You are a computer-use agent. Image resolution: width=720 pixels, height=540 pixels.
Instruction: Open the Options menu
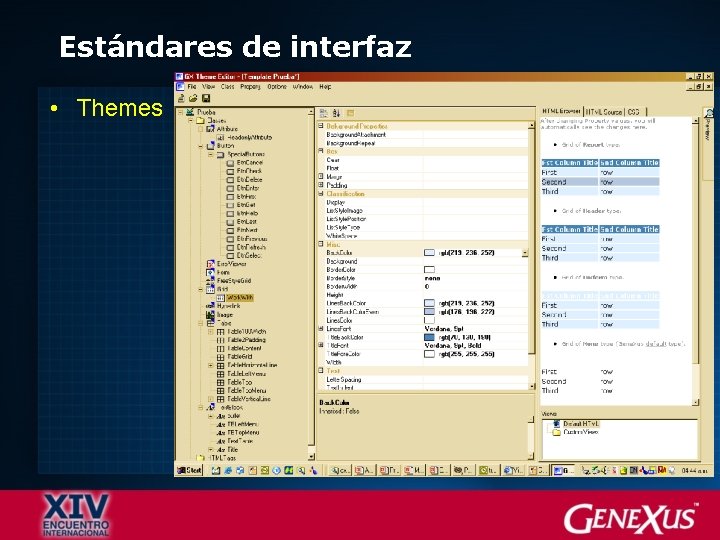tap(277, 86)
